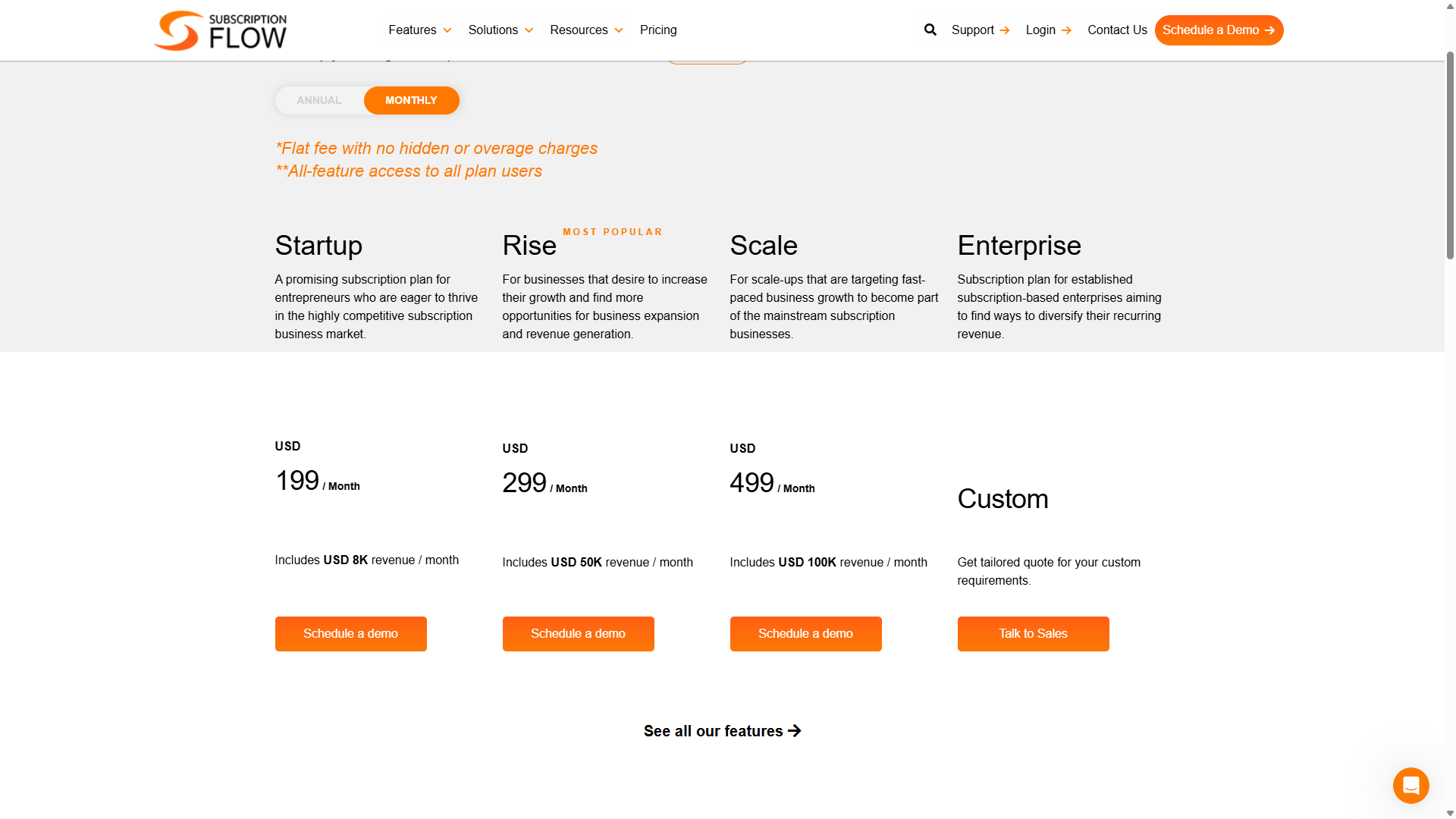Click the SubscriptionFlow logo
The width and height of the screenshot is (1456, 819).
220,30
